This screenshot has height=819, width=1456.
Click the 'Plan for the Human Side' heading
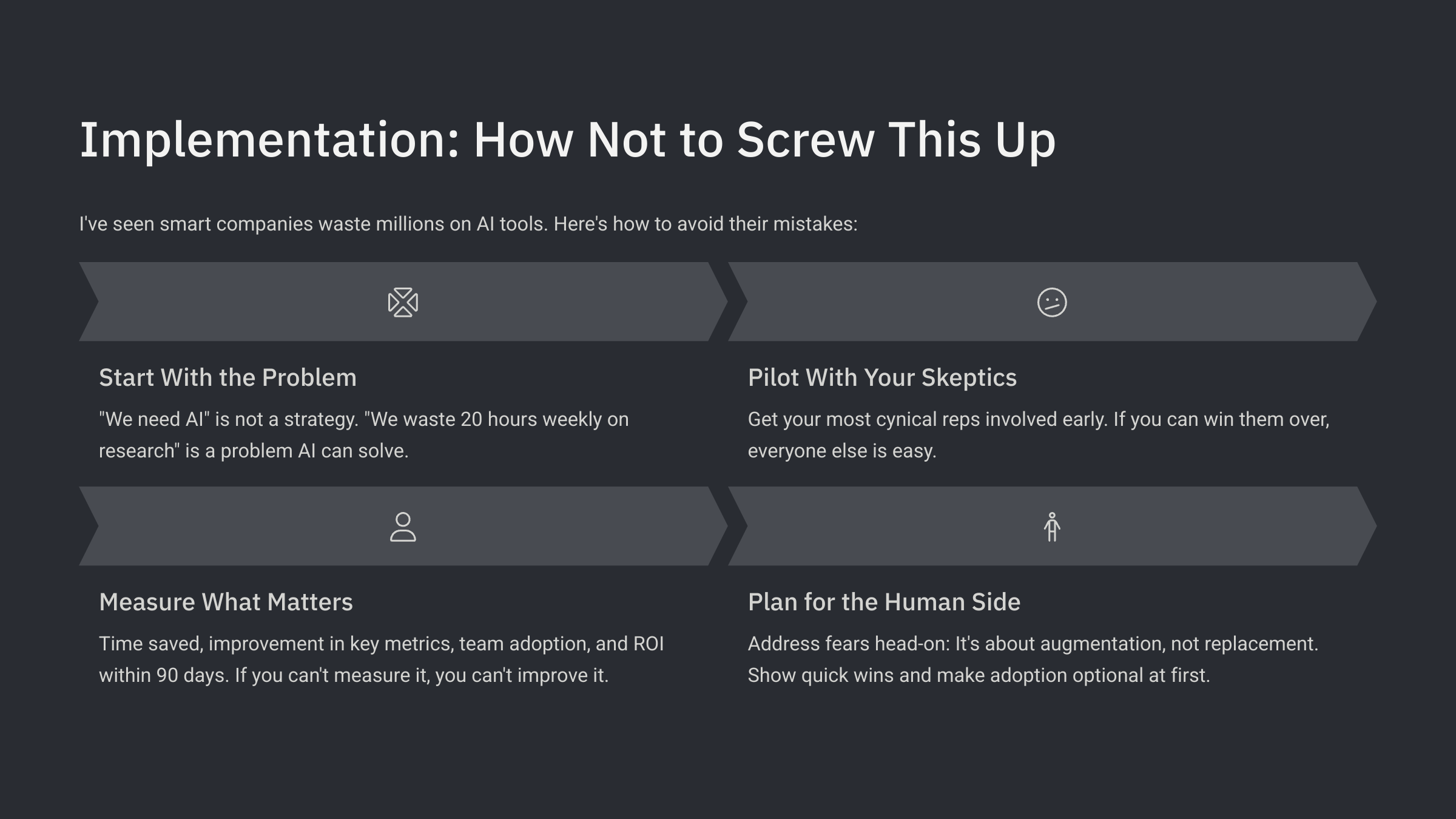(884, 602)
